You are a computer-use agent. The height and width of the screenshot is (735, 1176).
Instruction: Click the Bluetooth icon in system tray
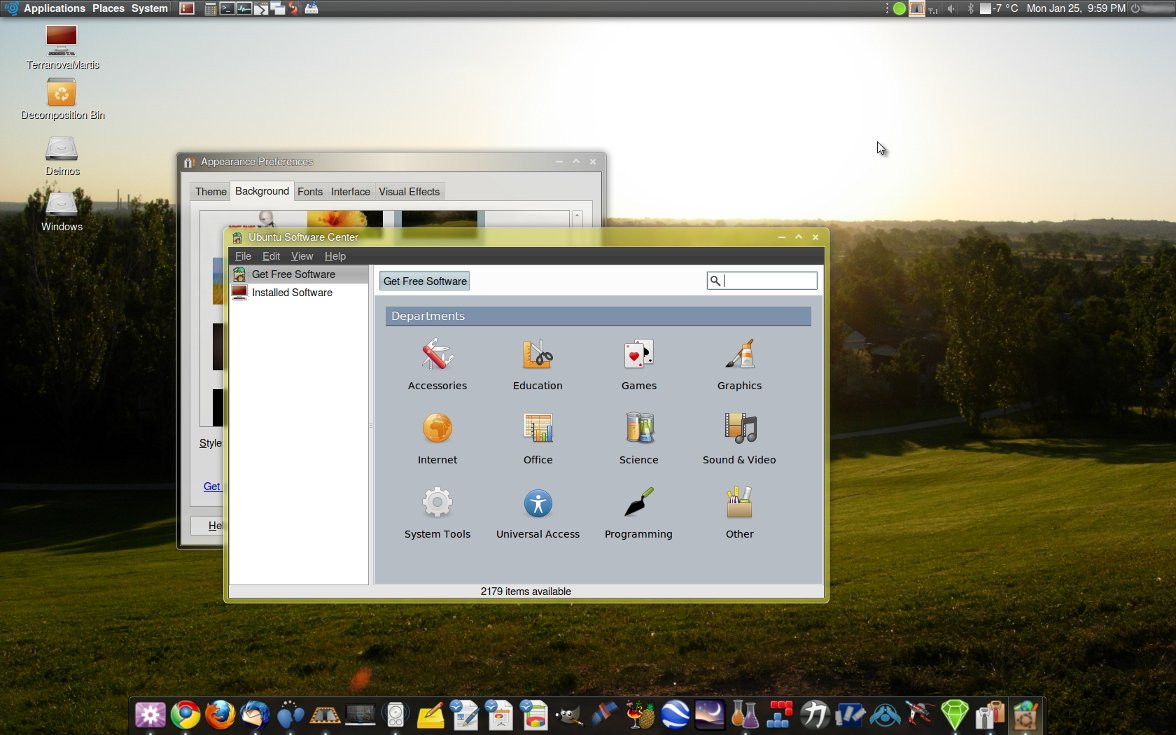click(x=970, y=9)
